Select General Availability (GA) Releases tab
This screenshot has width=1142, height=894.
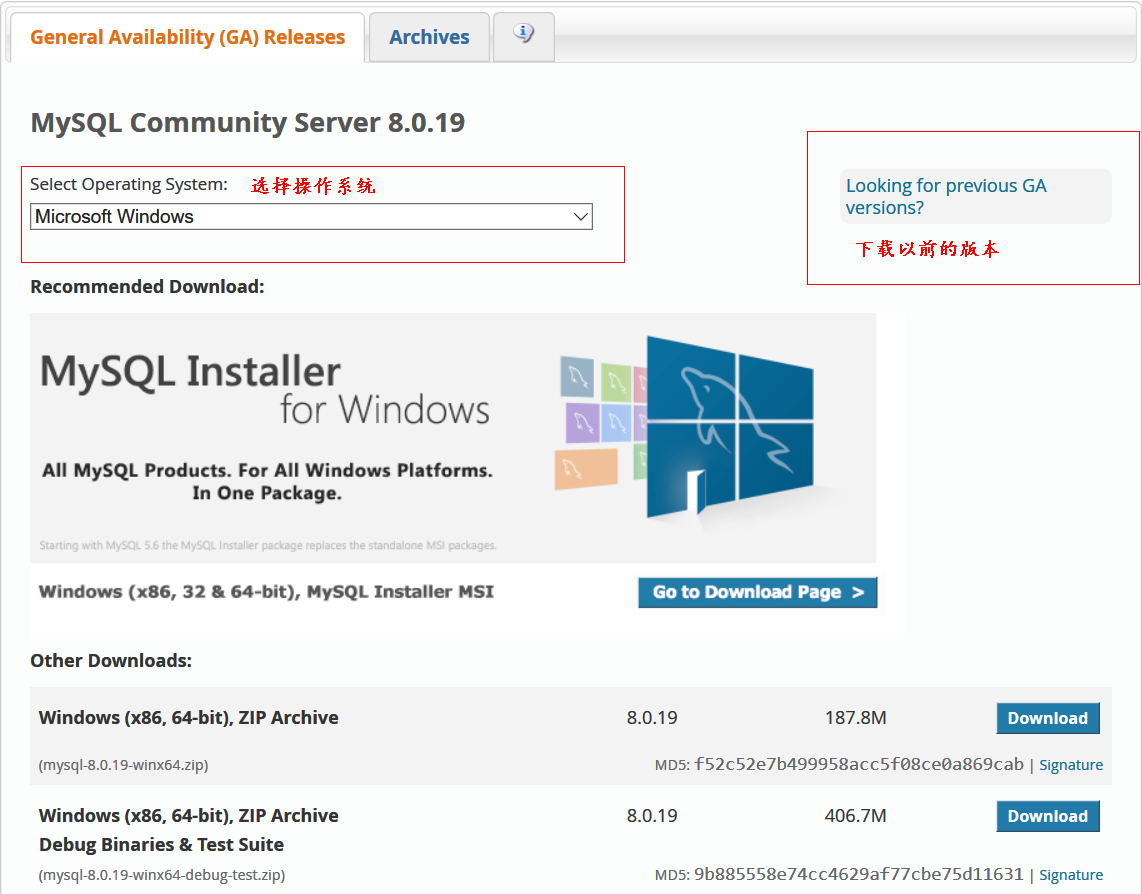coord(187,36)
